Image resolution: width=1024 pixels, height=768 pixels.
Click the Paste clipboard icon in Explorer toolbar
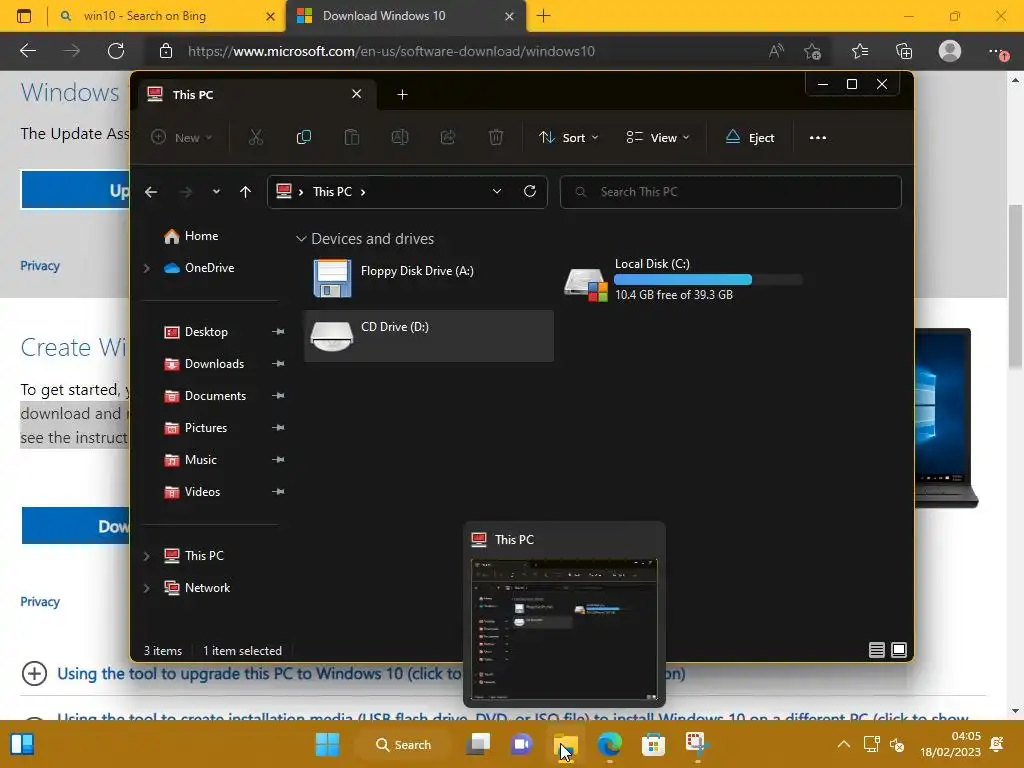point(351,137)
